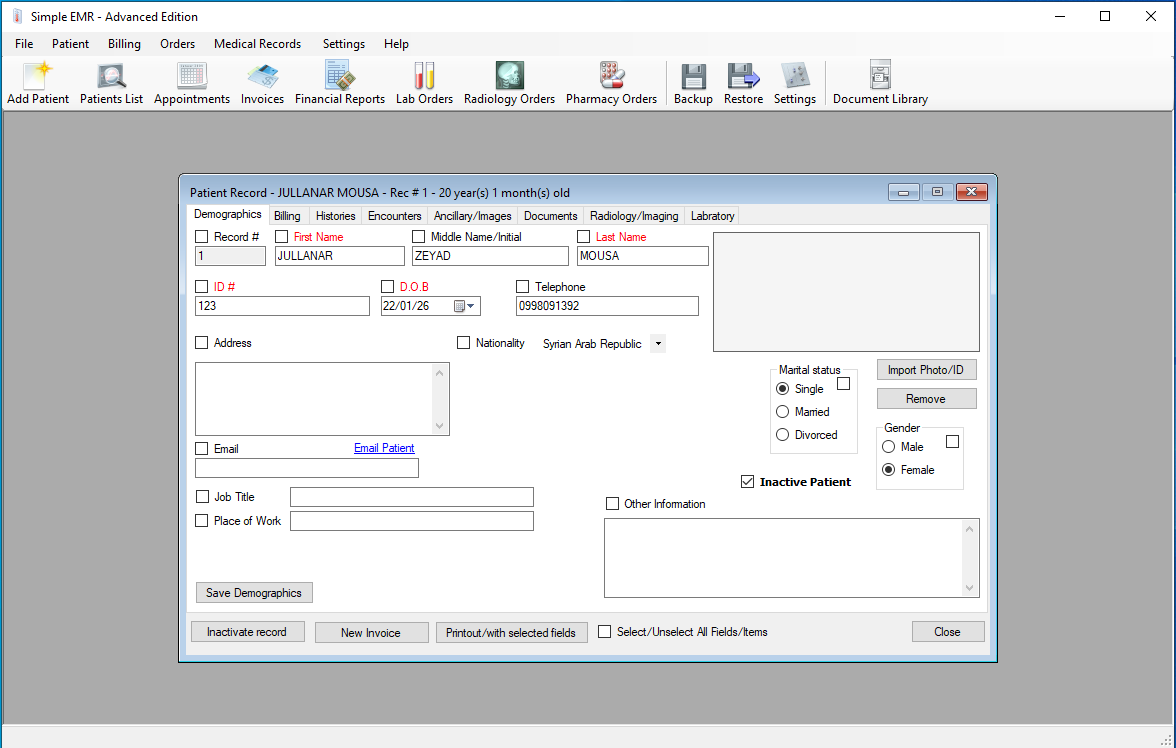This screenshot has height=748, width=1176.
Task: Open Radiology Orders
Action: point(509,82)
